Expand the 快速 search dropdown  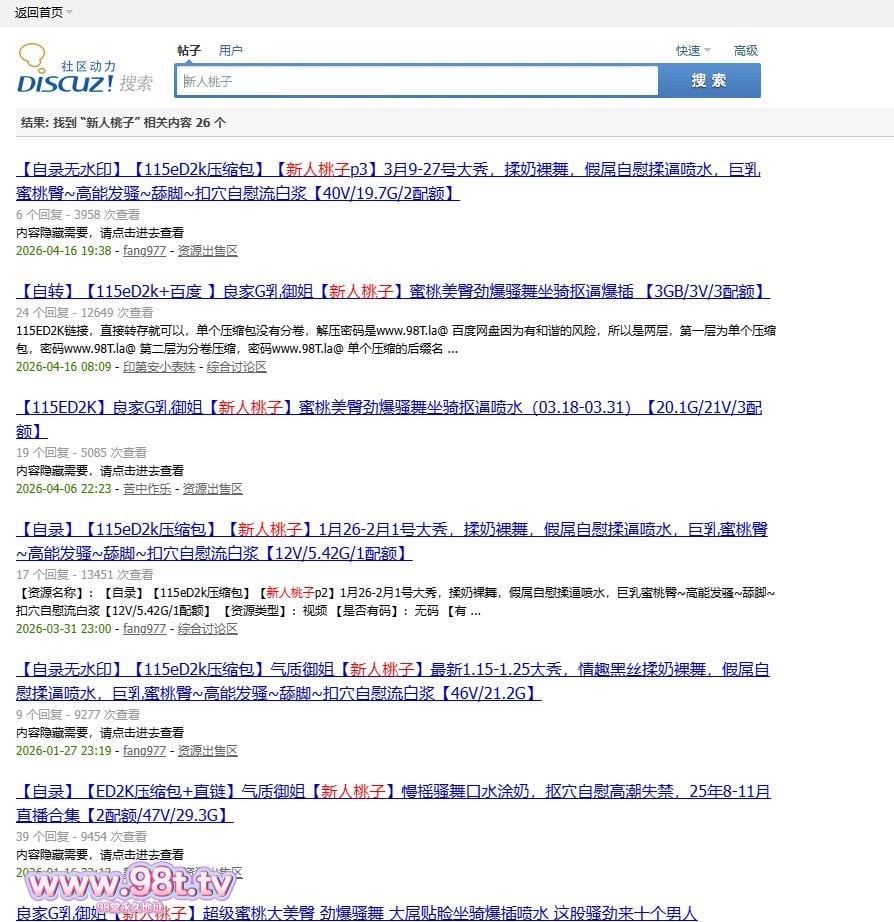[x=692, y=50]
